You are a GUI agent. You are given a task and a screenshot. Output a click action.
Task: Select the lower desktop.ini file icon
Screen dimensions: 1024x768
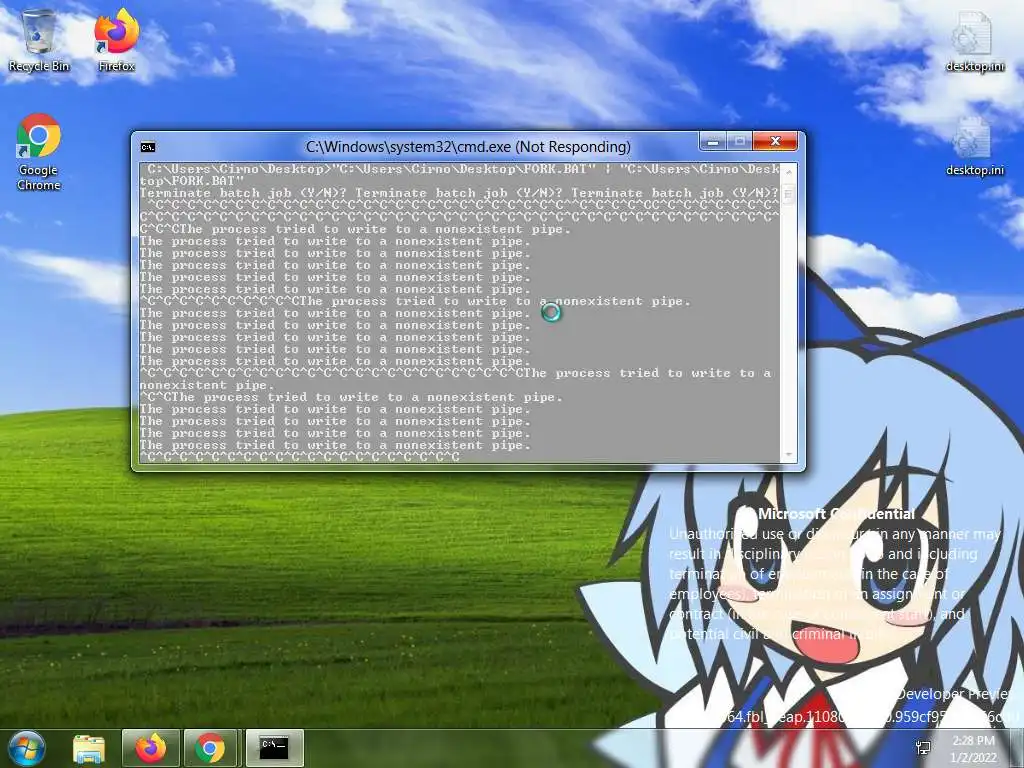tap(974, 146)
